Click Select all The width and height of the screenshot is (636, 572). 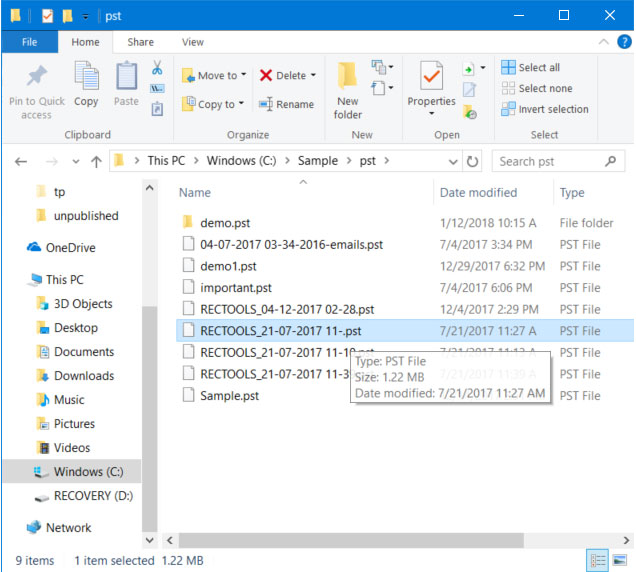(x=531, y=67)
